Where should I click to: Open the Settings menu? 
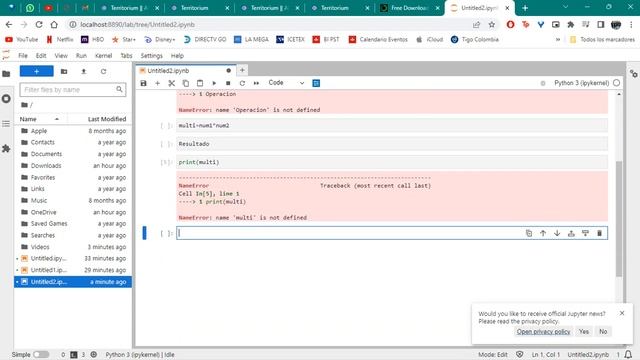[x=151, y=56]
